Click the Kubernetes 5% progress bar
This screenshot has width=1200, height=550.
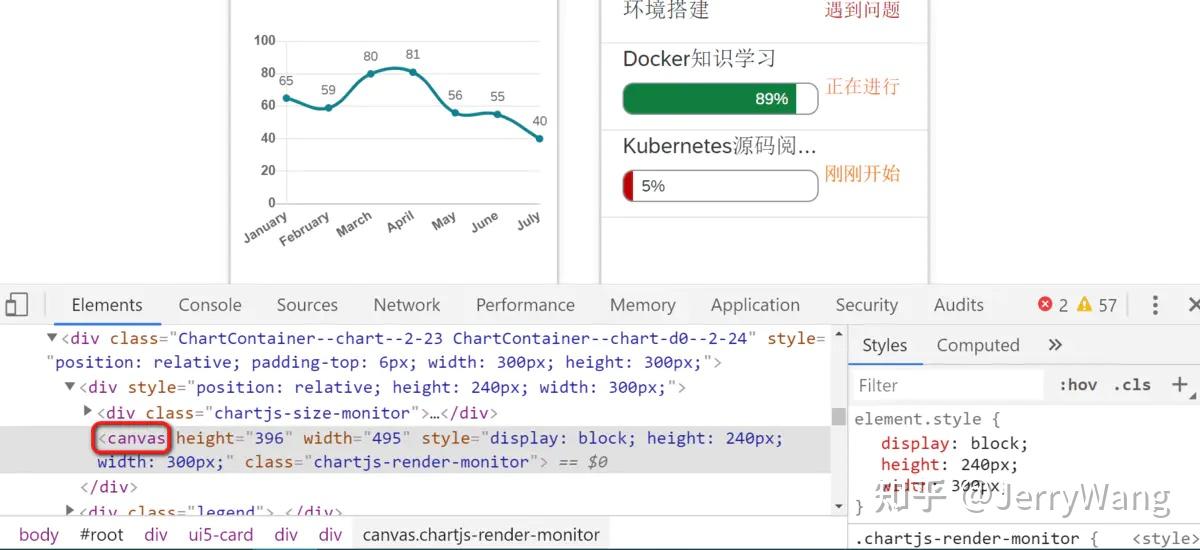[x=720, y=186]
